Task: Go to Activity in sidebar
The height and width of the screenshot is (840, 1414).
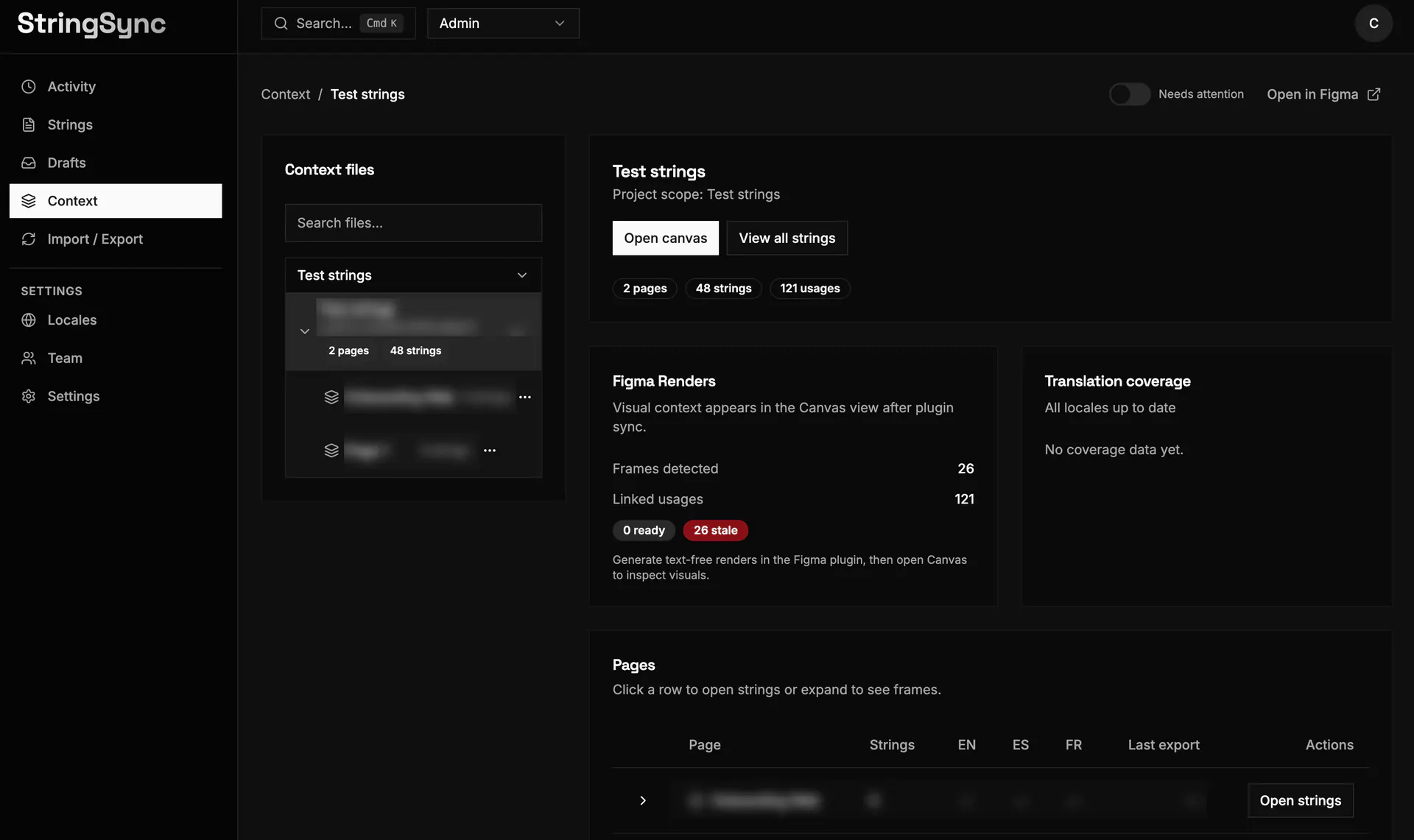Action: pos(116,87)
